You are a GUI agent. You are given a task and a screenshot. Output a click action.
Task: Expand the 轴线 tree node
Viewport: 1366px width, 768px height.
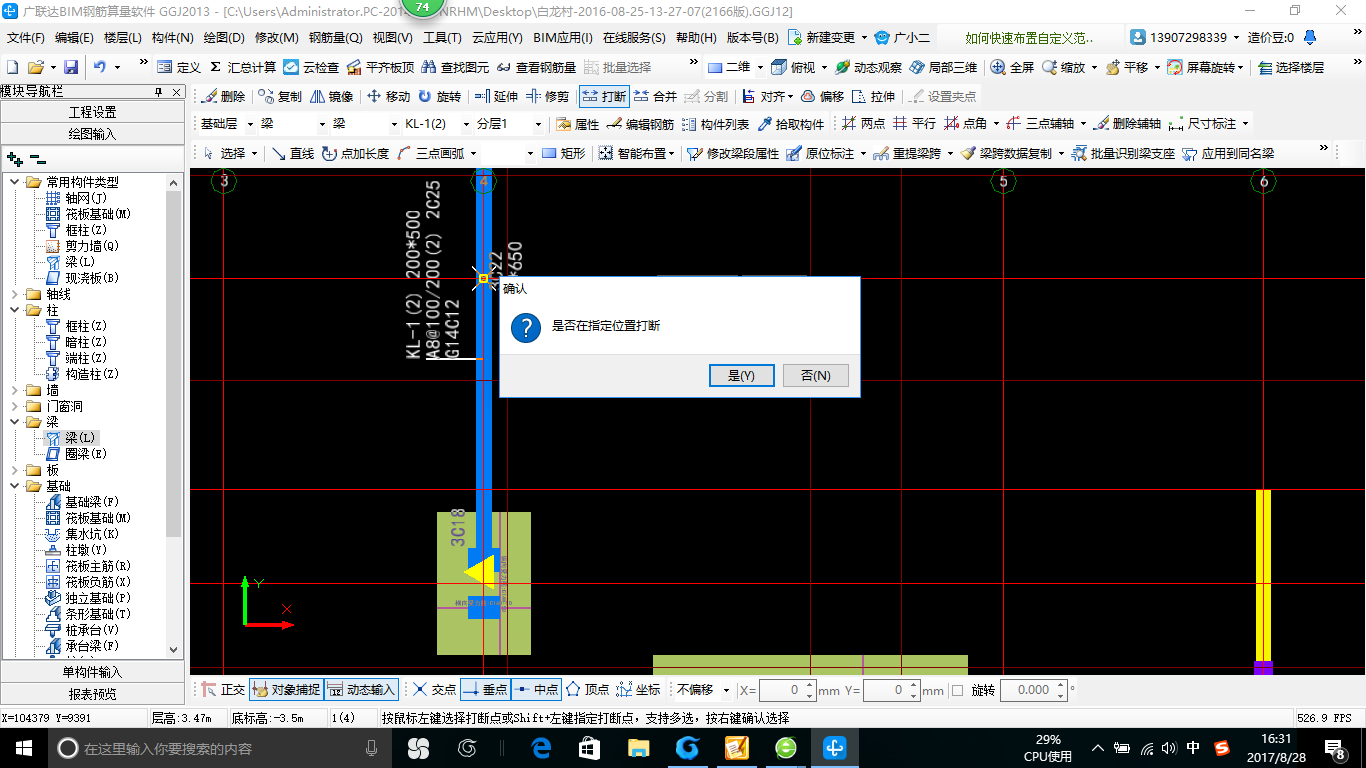[14, 294]
